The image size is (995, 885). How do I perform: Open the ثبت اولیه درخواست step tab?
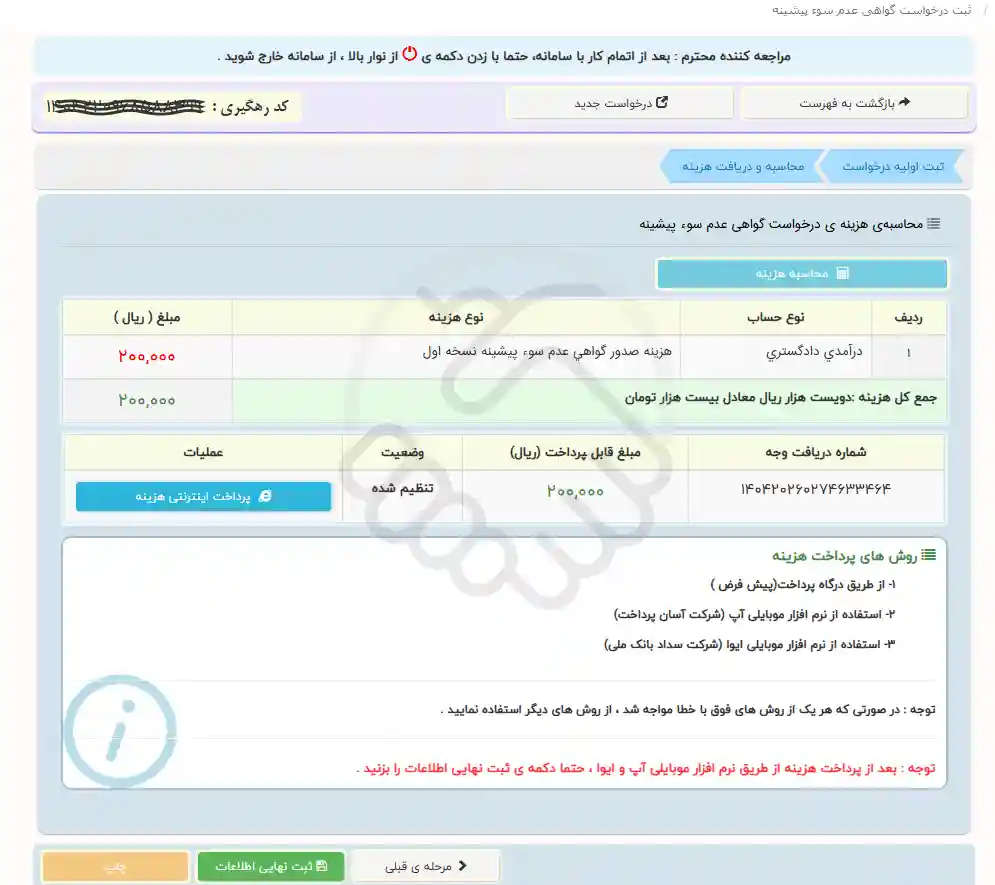pos(892,166)
